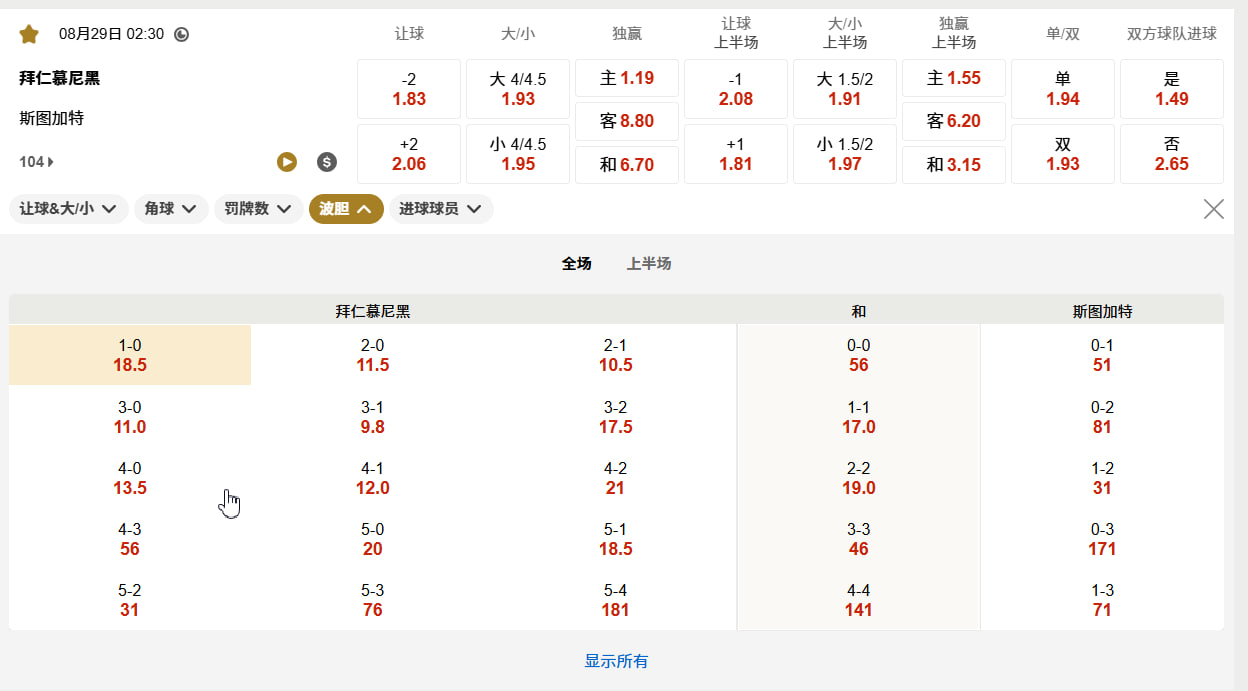This screenshot has height=691, width=1248.
Task: Select away score 0-3 at 171
Action: [x=1102, y=539]
